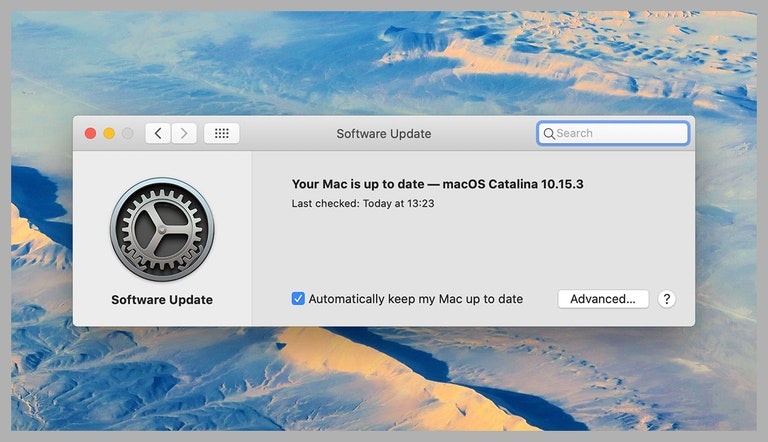Click the 'Last checked: Today at 13:23' text
The height and width of the screenshot is (442, 768).
(362, 203)
